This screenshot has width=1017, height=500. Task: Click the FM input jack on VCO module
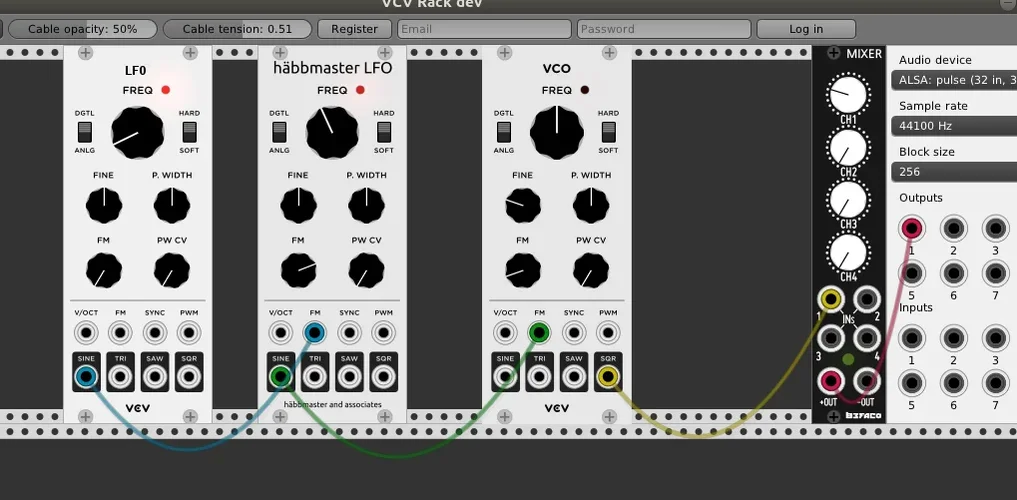(x=539, y=333)
